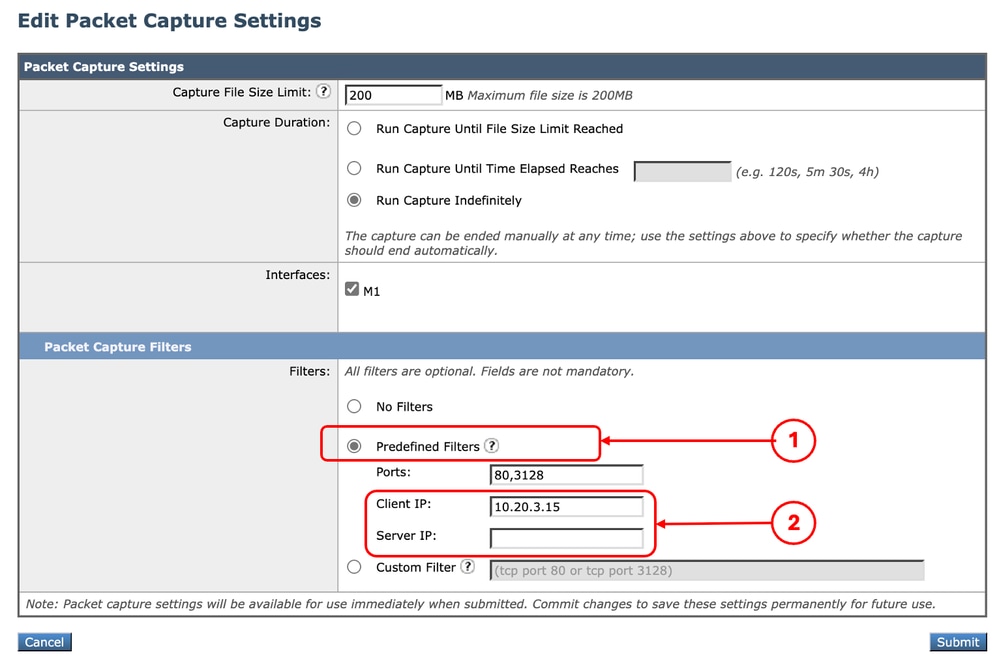Toggle the M1 interface checkbox
This screenshot has width=999, height=665.
pyautogui.click(x=352, y=289)
